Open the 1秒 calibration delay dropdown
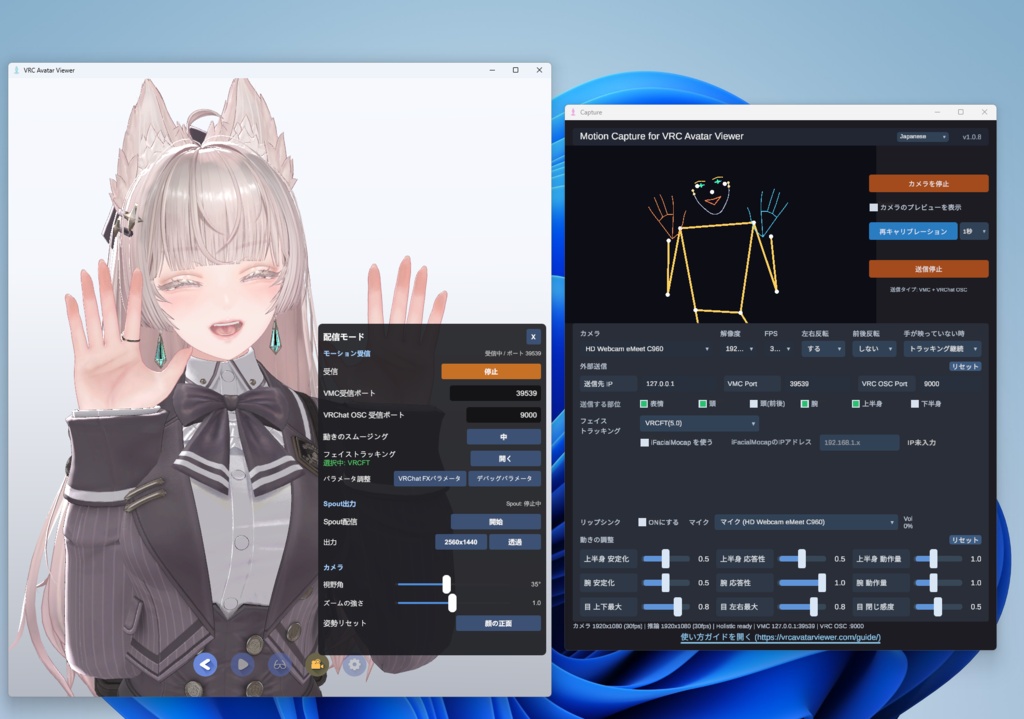This screenshot has height=719, width=1024. [974, 231]
